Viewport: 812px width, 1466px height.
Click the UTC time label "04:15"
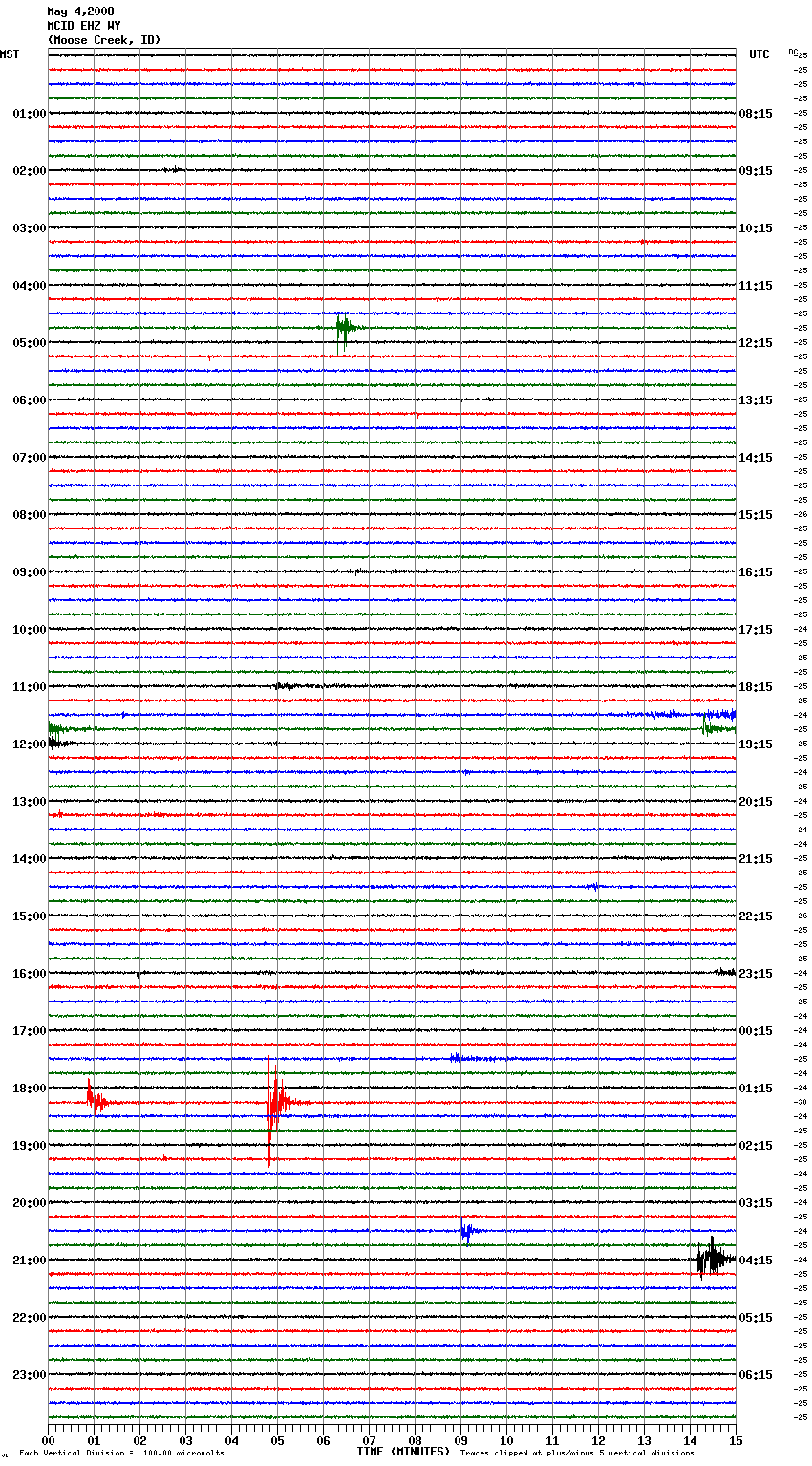pyautogui.click(x=756, y=1261)
